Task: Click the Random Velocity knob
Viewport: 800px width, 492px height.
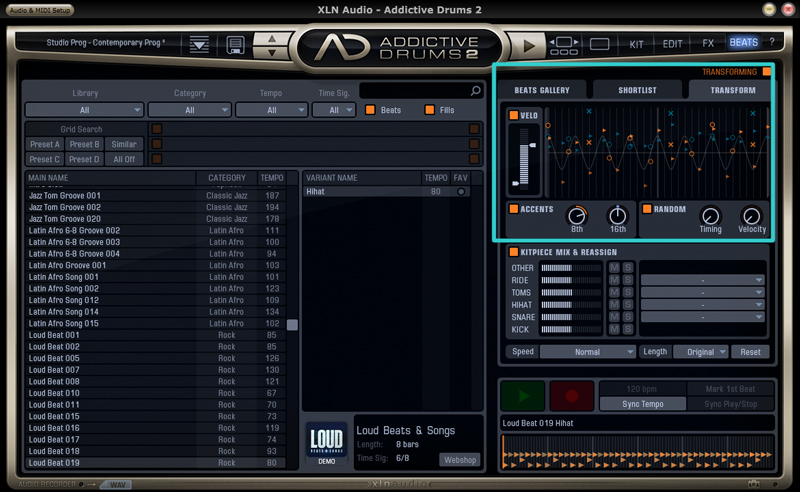Action: point(752,216)
